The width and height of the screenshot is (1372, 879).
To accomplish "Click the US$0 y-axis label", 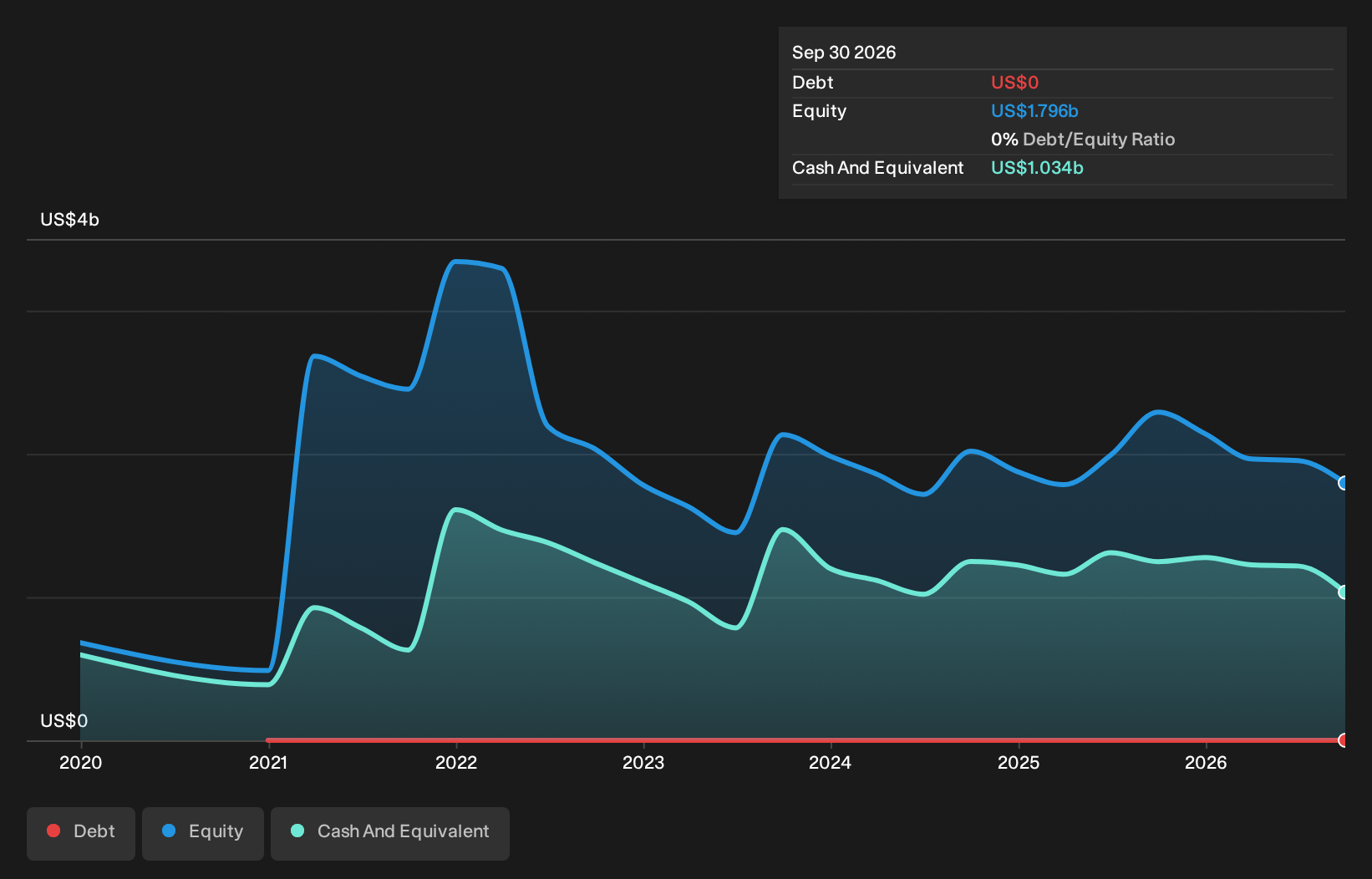I will 64,721.
